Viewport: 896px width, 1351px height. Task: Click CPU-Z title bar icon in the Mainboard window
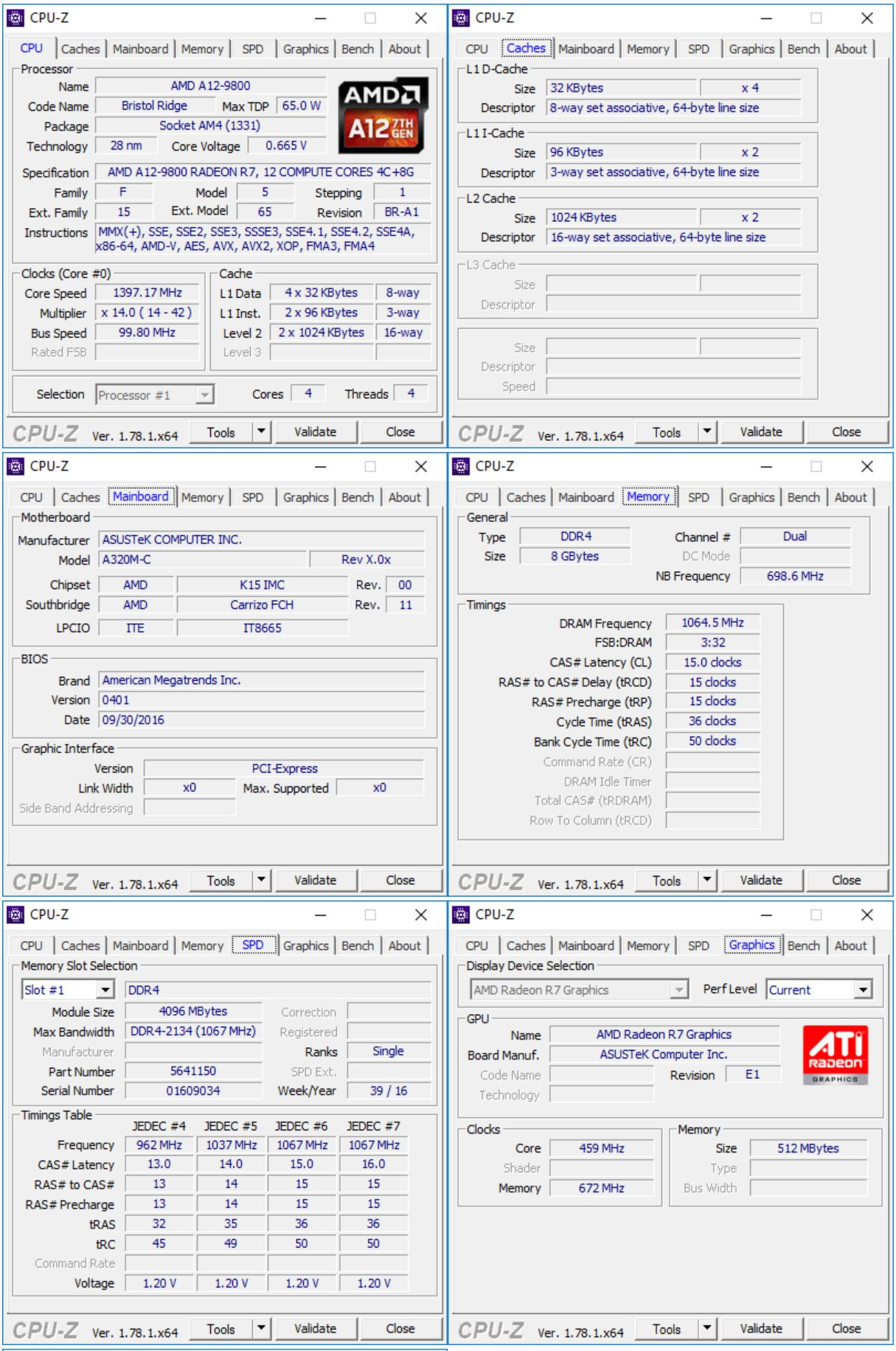15,466
